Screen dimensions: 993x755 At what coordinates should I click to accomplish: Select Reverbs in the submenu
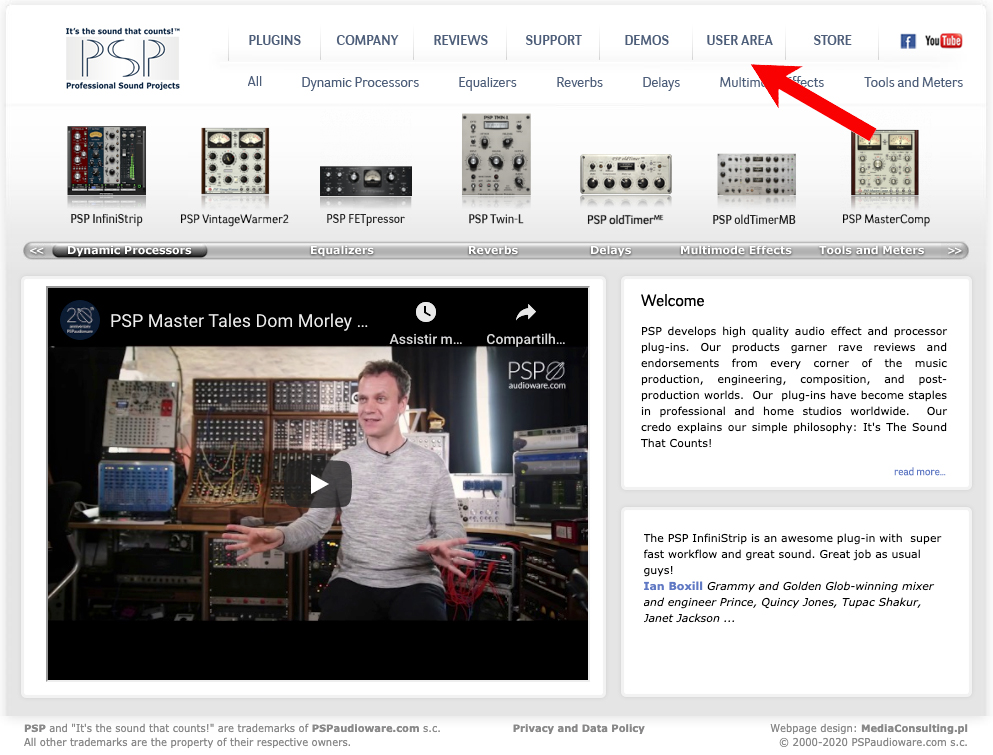[579, 82]
